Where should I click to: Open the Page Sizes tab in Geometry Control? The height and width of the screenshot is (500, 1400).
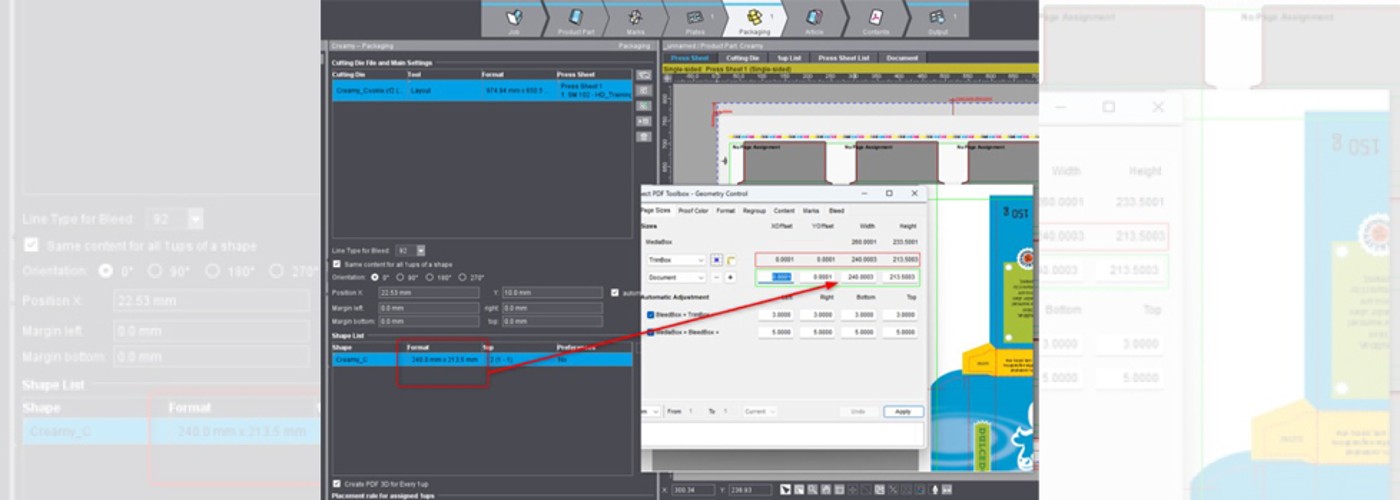point(656,211)
